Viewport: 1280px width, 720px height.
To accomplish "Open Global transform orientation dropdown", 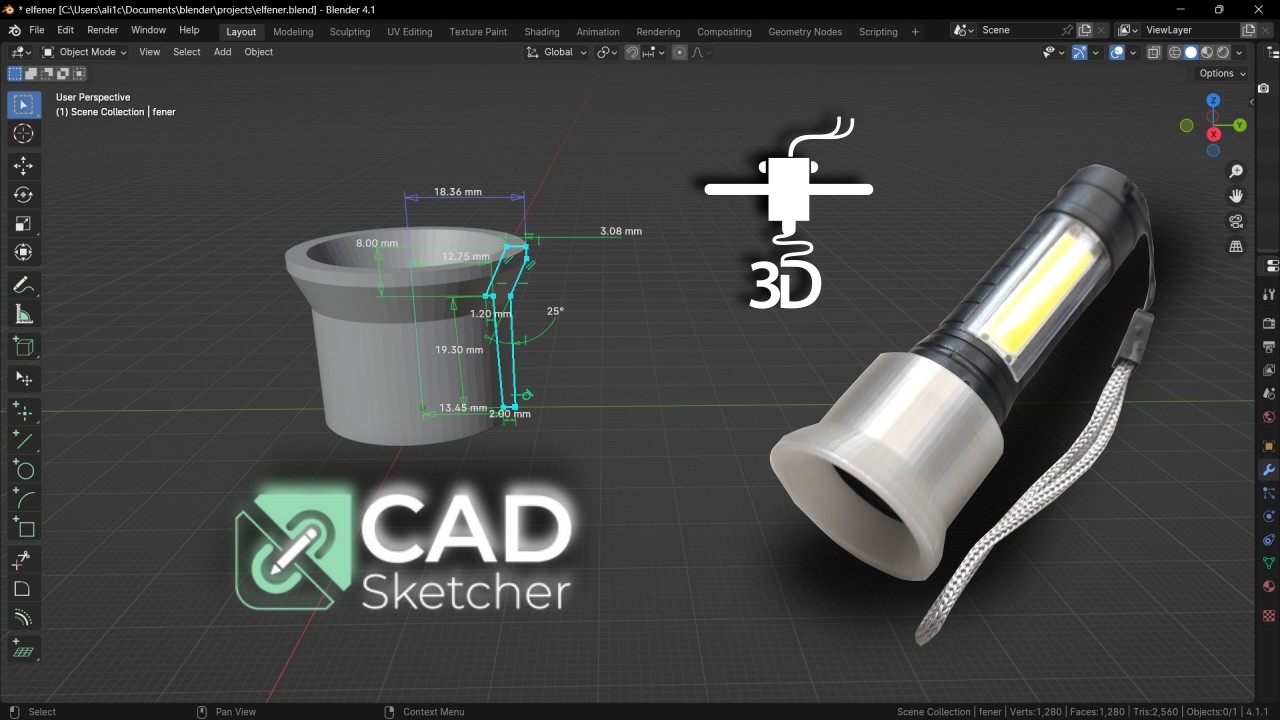I will [557, 52].
